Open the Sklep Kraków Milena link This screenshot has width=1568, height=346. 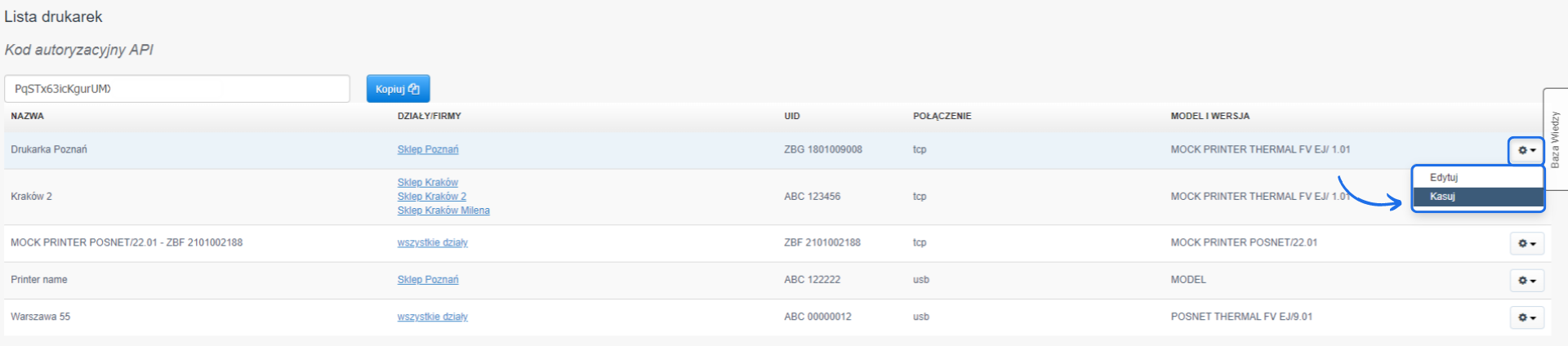pyautogui.click(x=443, y=211)
